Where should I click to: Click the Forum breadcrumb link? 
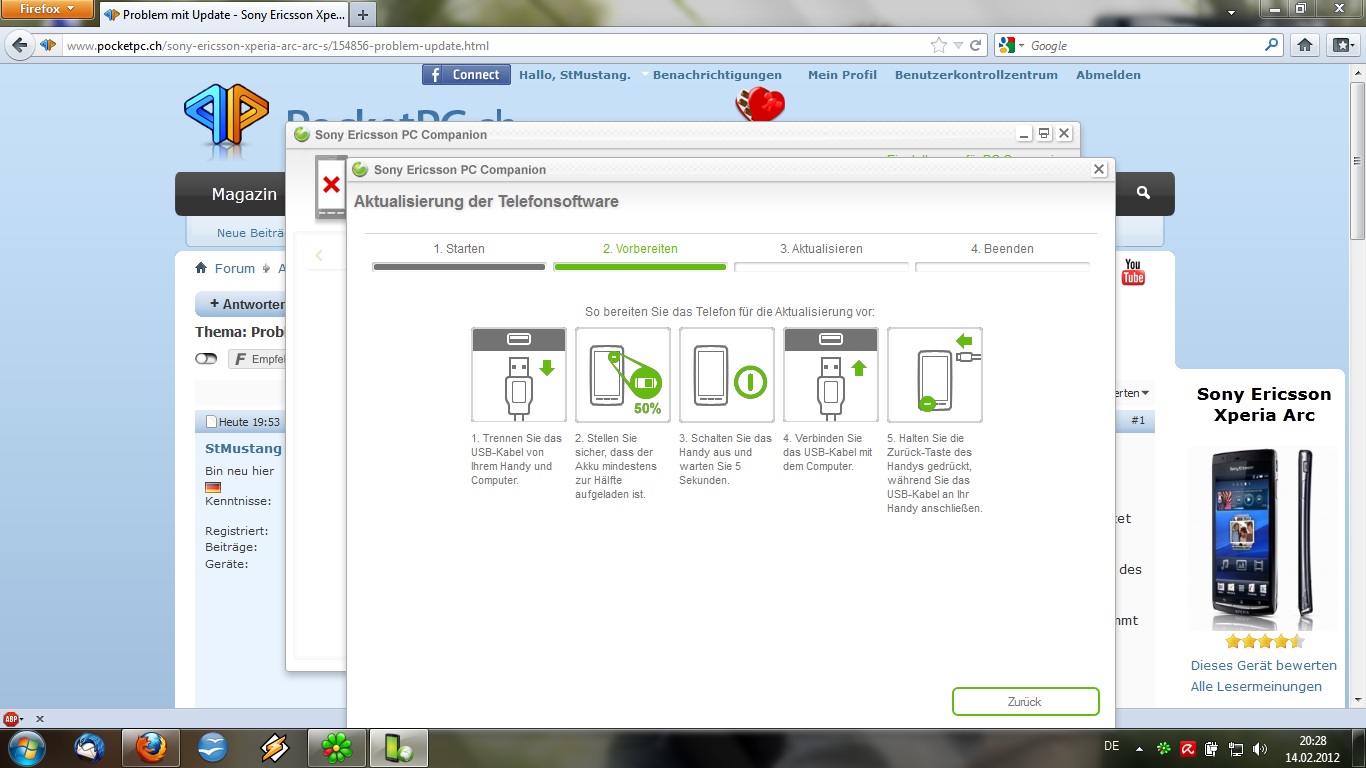coord(235,268)
